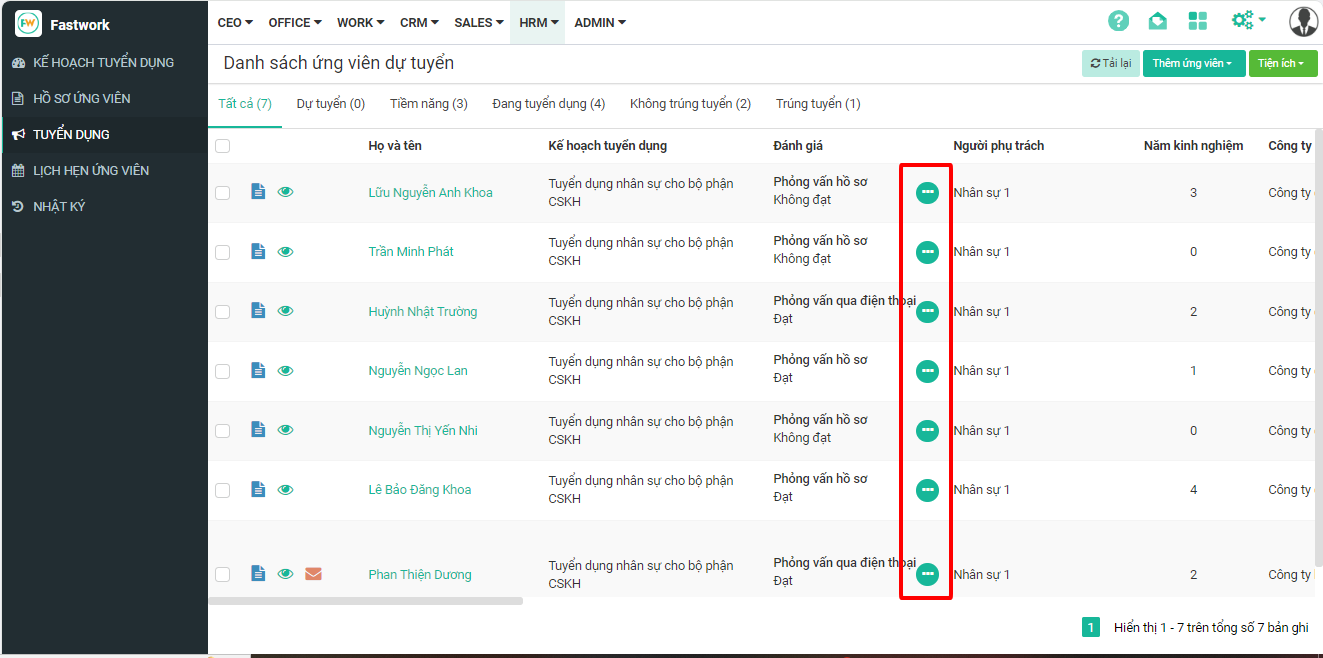
Task: Open the Tiện ích dropdown
Action: tap(1282, 63)
